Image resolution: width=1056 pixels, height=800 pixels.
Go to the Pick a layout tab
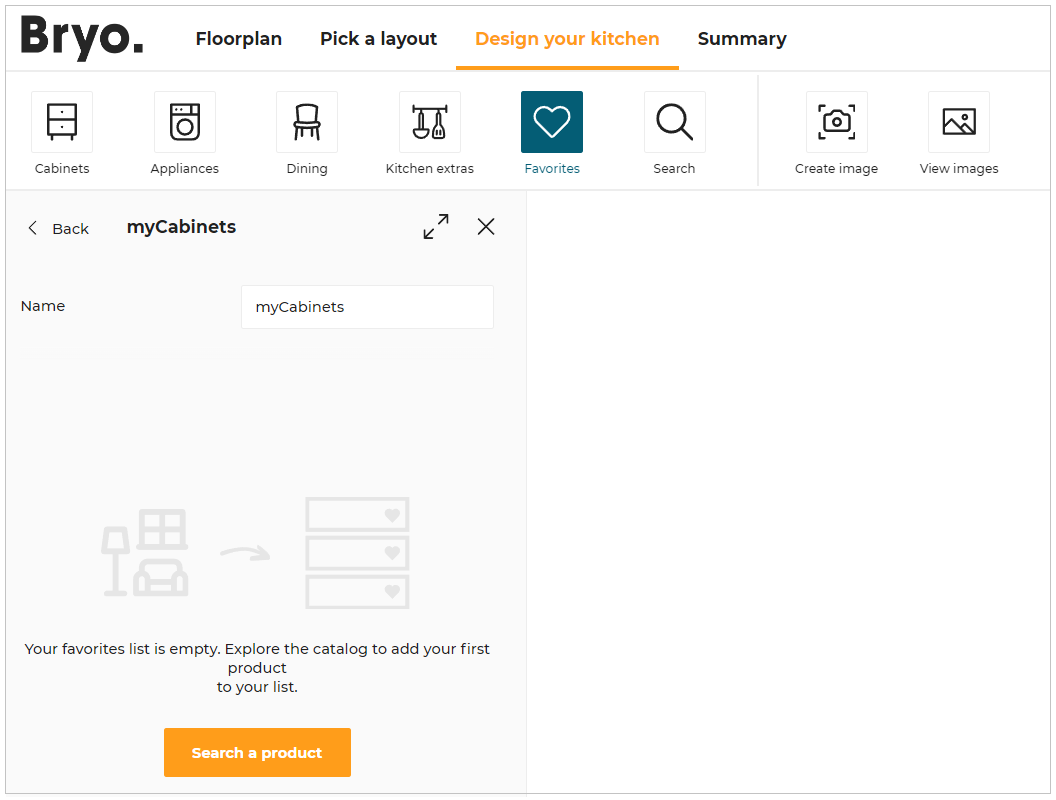pyautogui.click(x=378, y=39)
